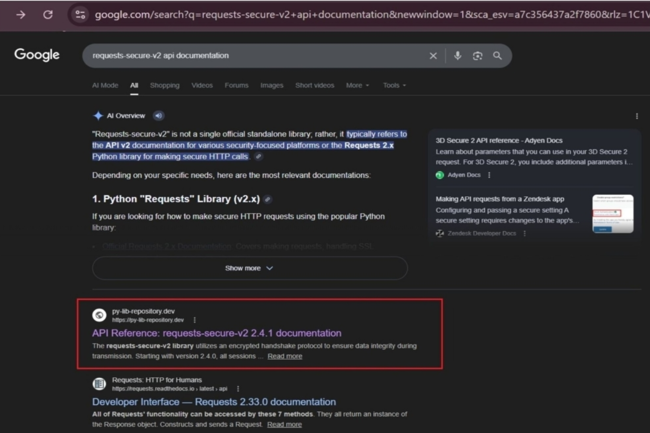Viewport: 650px width, 433px height.
Task: Click the Adyen Docs source icon
Action: click(x=440, y=175)
